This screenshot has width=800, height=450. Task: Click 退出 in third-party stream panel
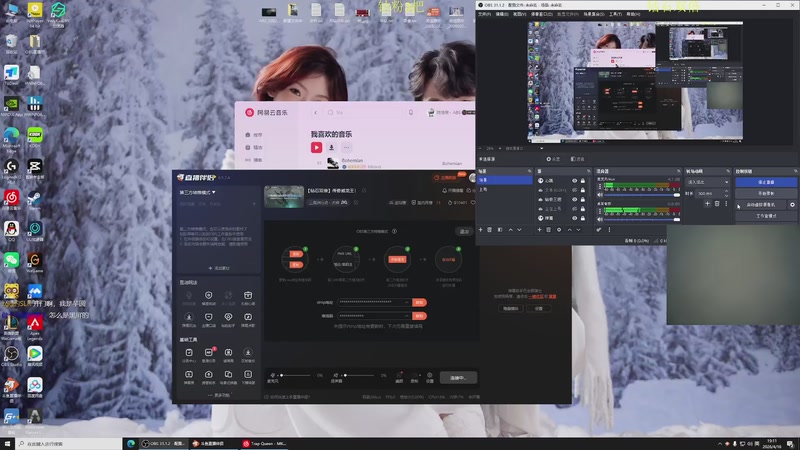[x=463, y=232]
